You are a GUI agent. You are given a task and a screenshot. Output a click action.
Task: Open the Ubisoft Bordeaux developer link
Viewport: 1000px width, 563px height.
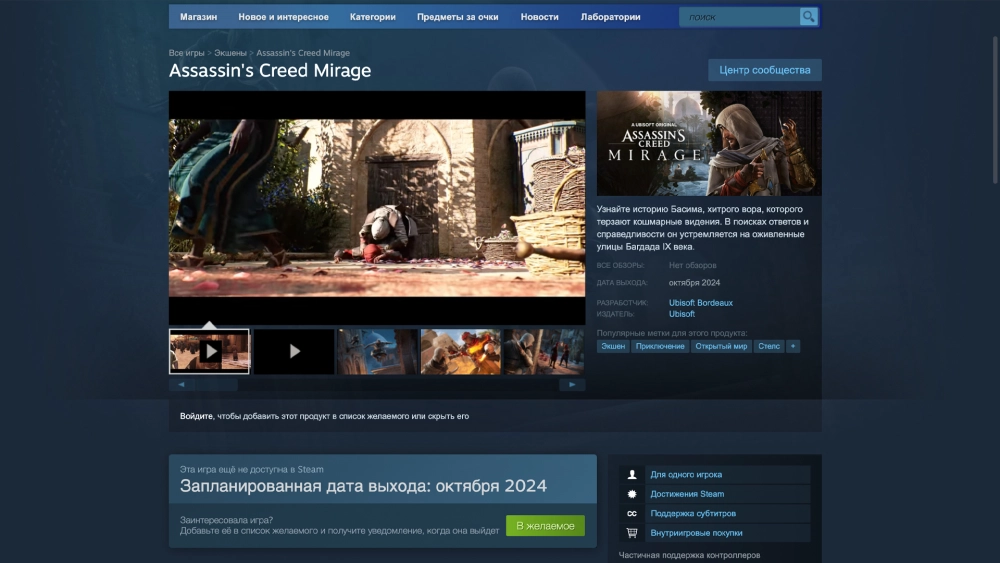[x=700, y=302]
